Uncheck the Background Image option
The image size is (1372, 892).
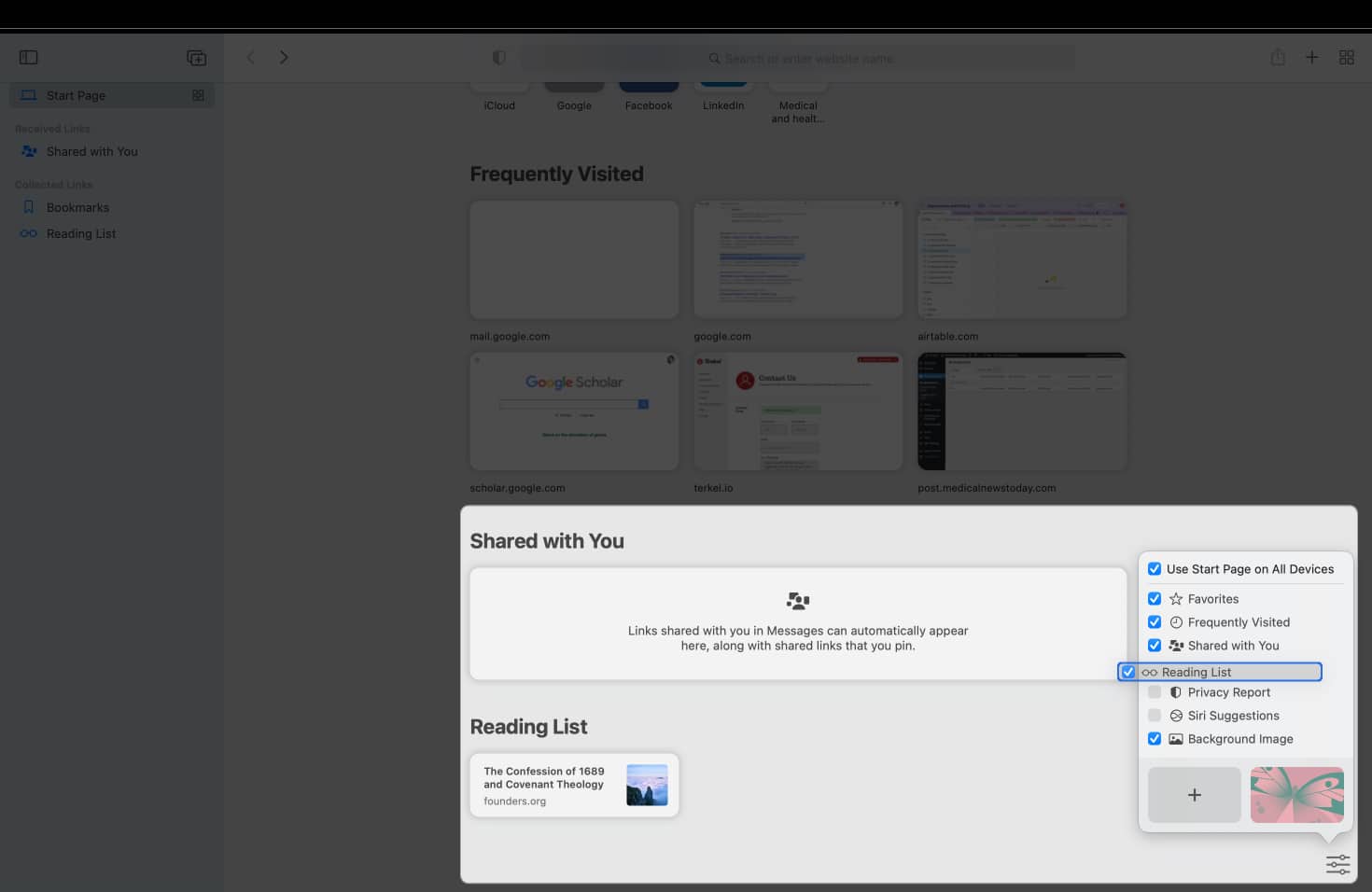click(x=1155, y=739)
